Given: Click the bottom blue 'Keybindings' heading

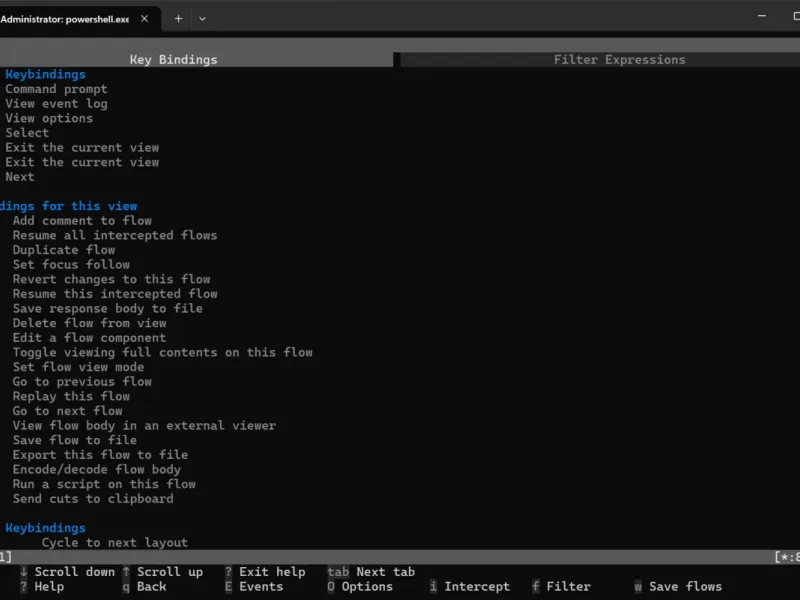Looking at the screenshot, I should coord(45,528).
